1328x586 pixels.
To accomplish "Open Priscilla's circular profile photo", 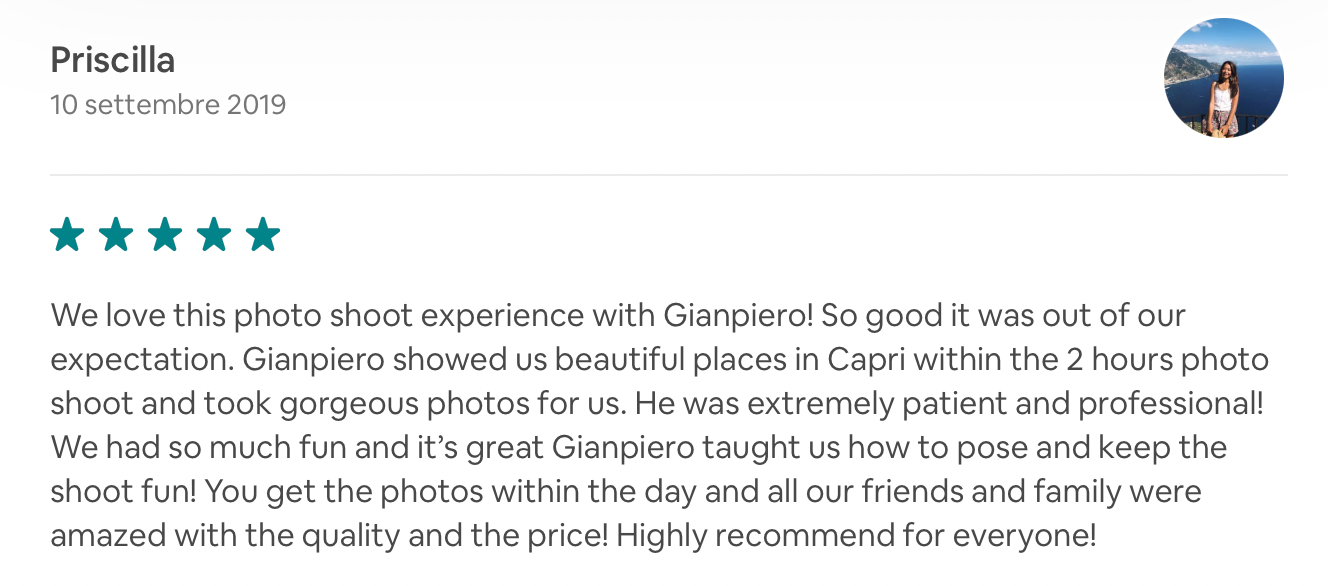I will tap(1223, 78).
